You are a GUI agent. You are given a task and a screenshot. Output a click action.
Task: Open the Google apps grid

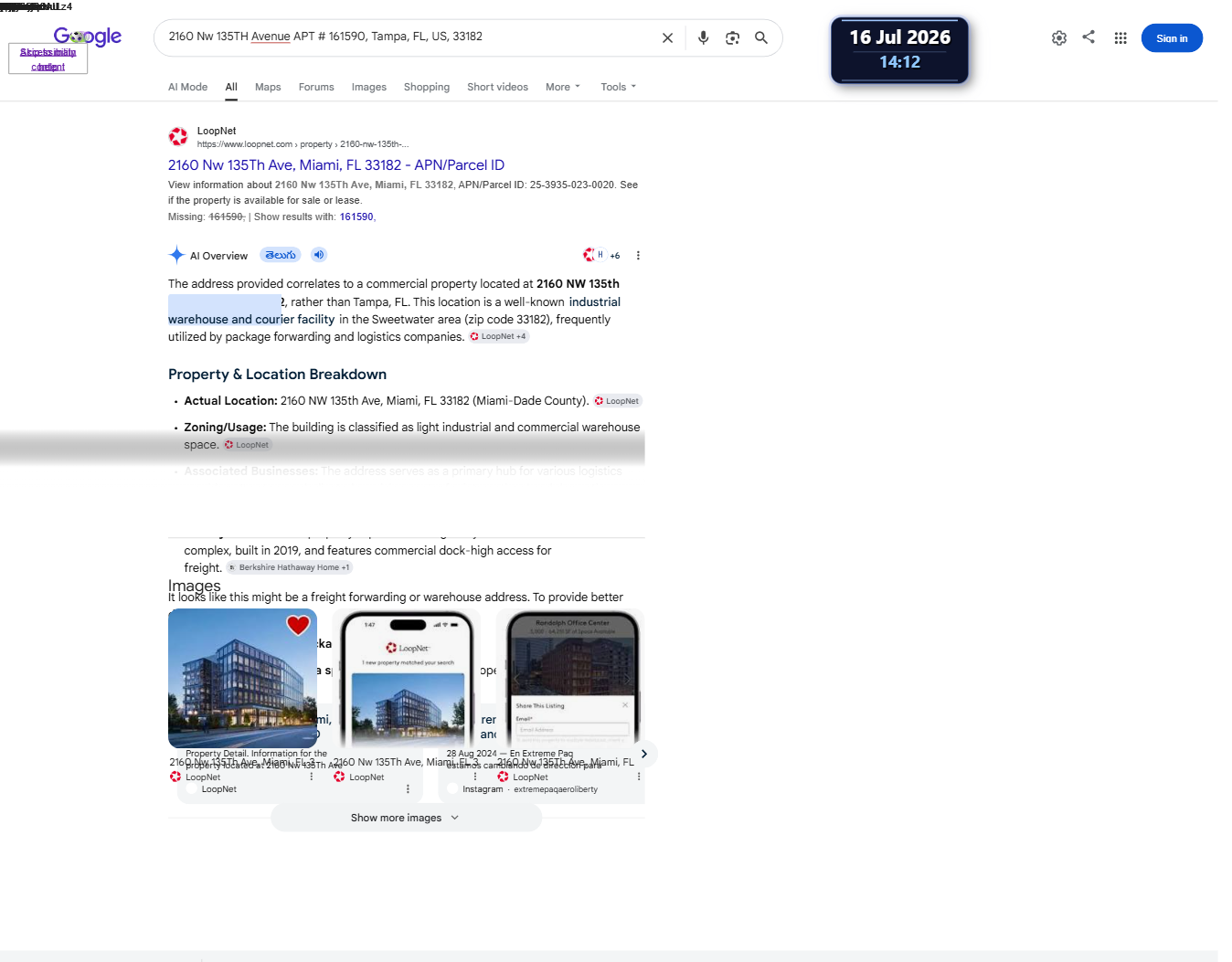click(x=1120, y=38)
